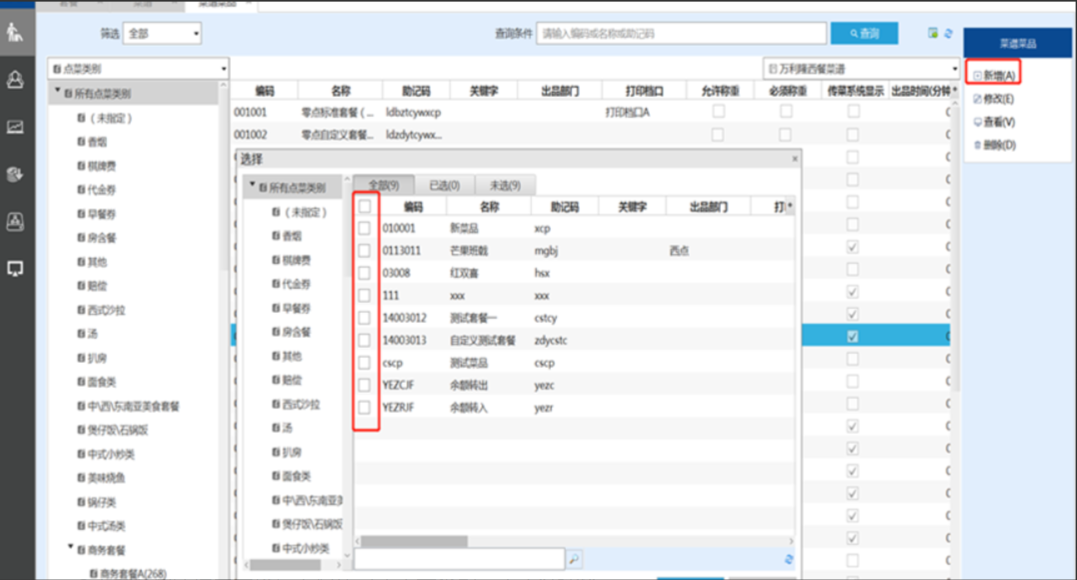Open the 点菜类别 dropdown
The height and width of the screenshot is (580, 1077).
(138, 69)
